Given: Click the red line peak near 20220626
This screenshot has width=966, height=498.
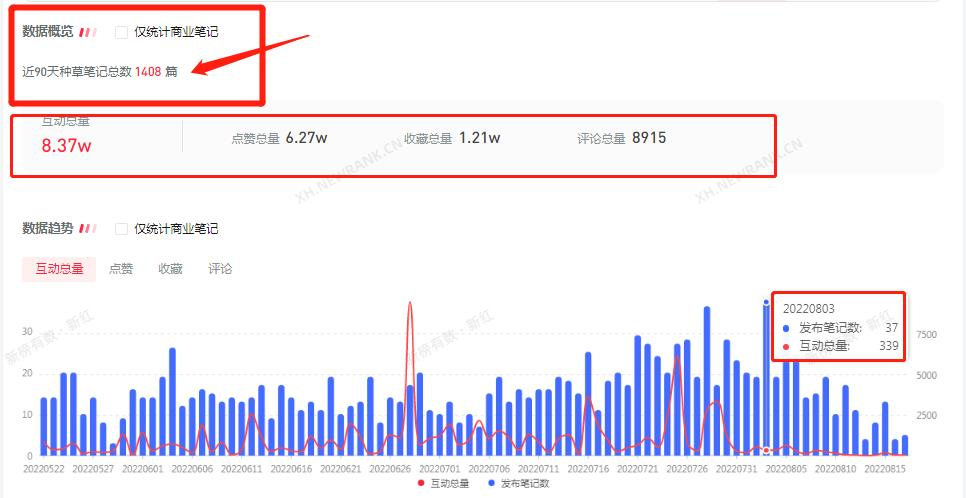Looking at the screenshot, I should pyautogui.click(x=410, y=304).
